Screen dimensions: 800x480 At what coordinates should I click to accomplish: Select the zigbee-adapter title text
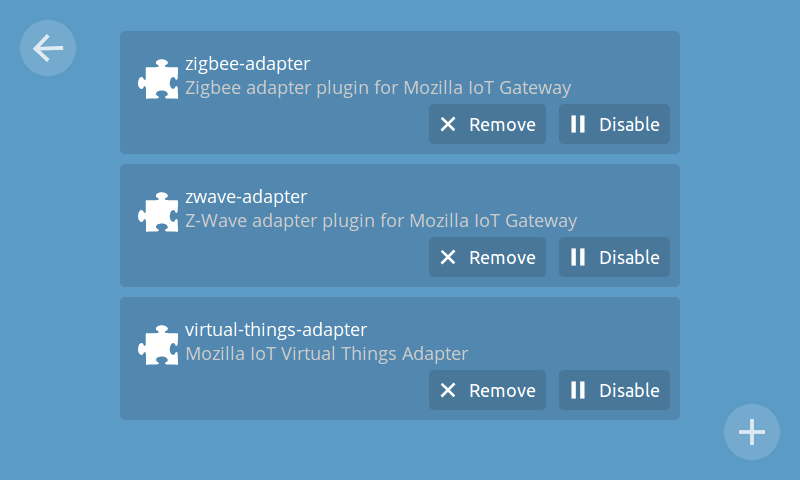coord(247,64)
